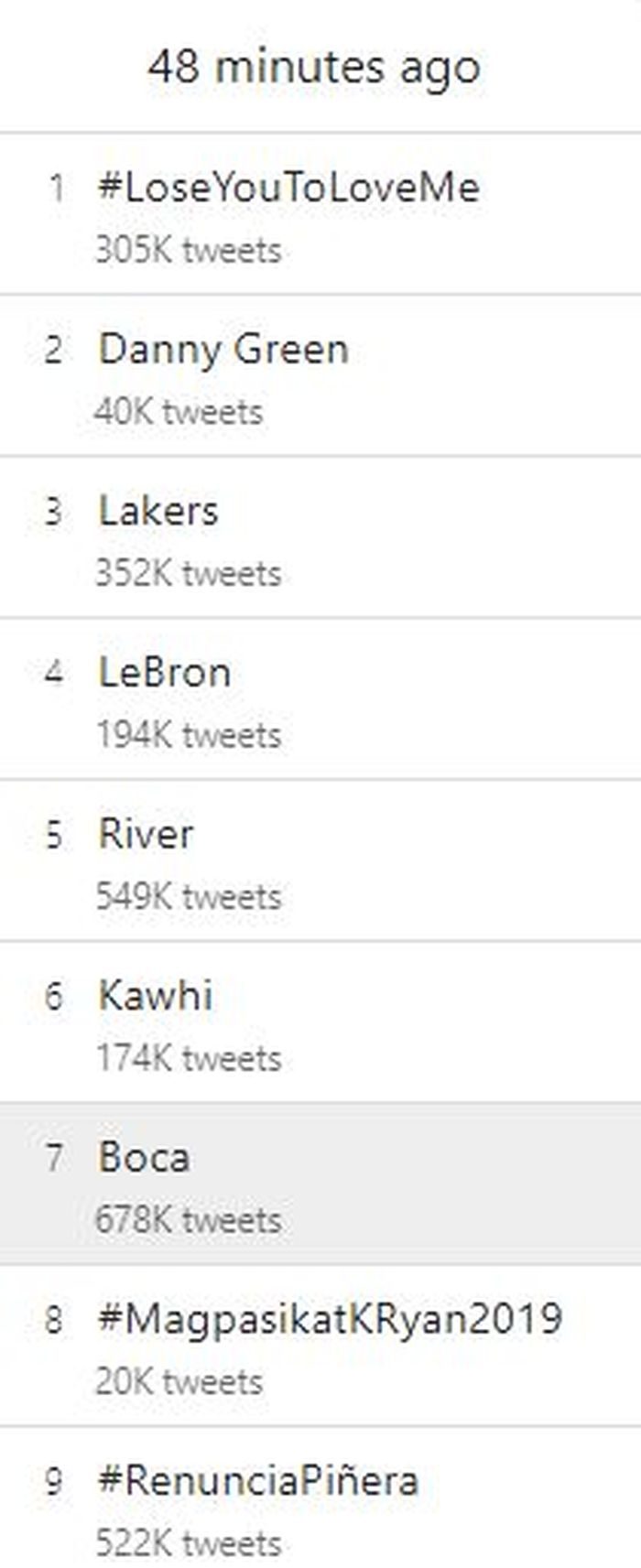Viewport: 641px width, 1568px height.
Task: View the LeBron trend
Action: [165, 673]
